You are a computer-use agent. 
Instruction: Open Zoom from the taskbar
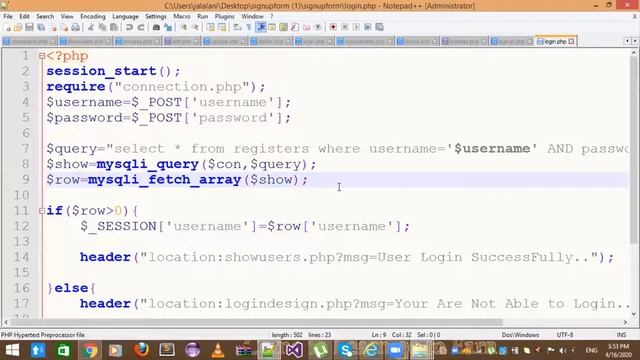point(396,350)
